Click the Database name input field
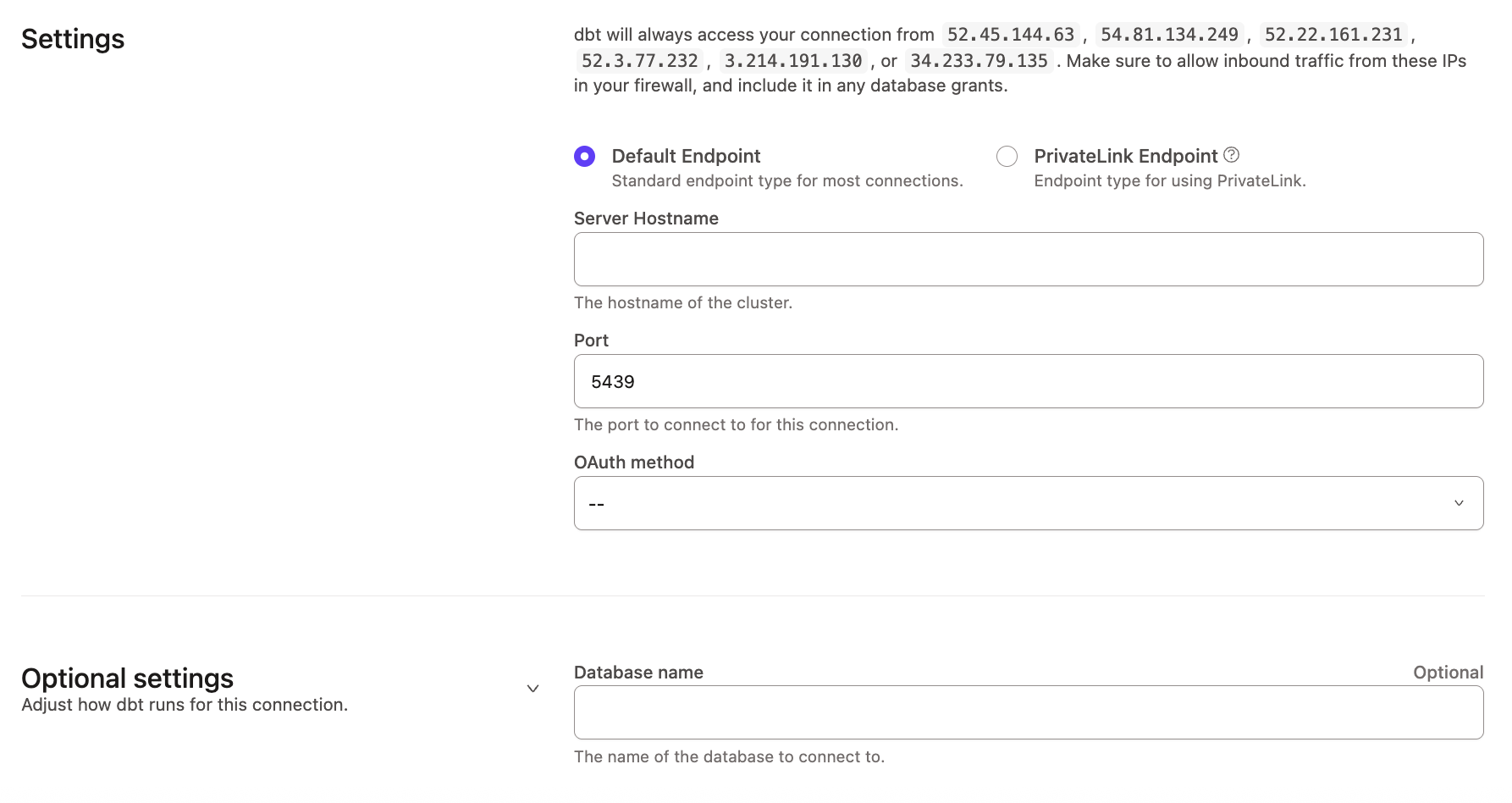Viewport: 1512px width, 803px height. [1028, 712]
